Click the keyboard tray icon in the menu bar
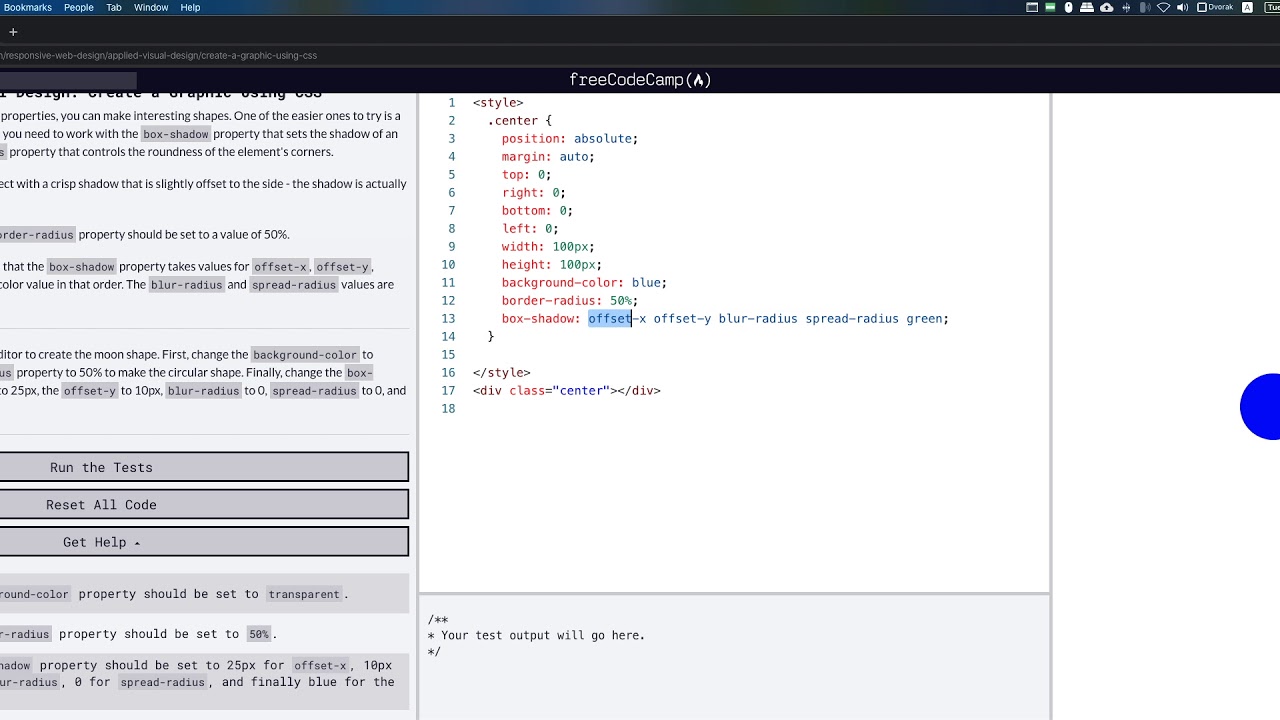 coord(1087,7)
